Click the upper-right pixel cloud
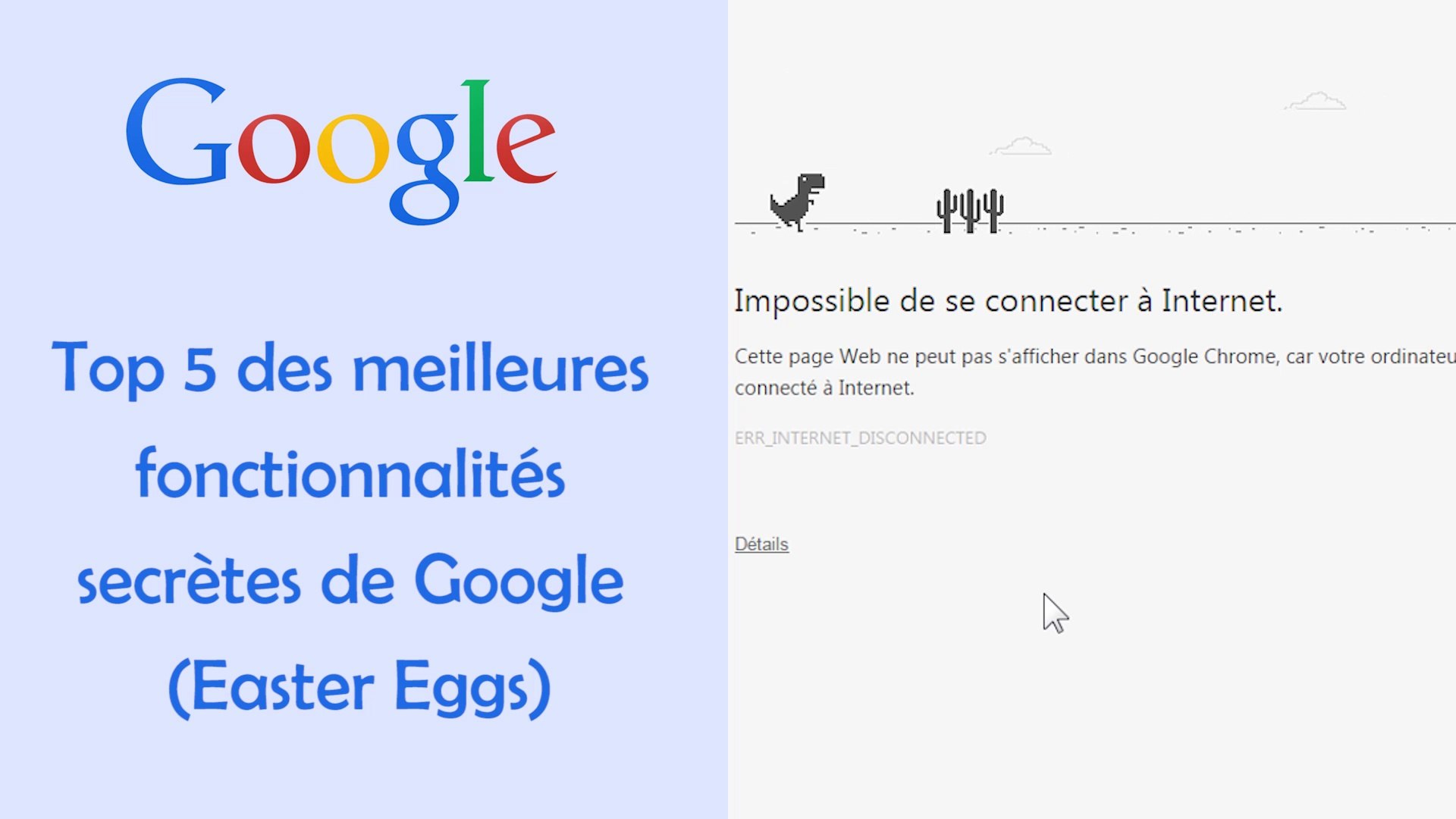The width and height of the screenshot is (1456, 819). (1316, 102)
